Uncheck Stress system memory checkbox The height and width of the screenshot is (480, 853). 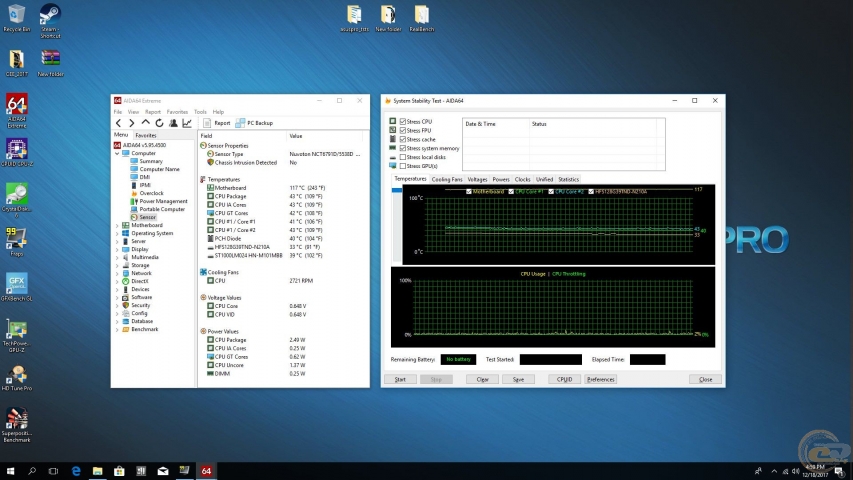click(403, 148)
